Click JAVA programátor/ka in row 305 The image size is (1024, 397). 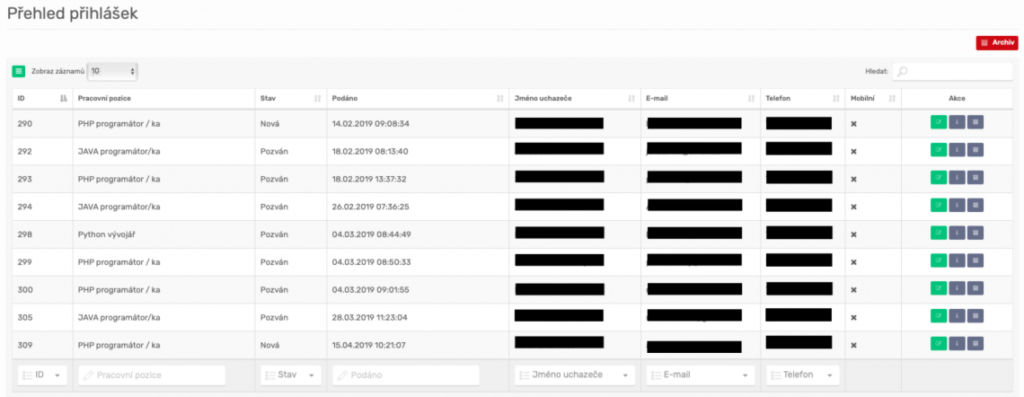(119, 317)
